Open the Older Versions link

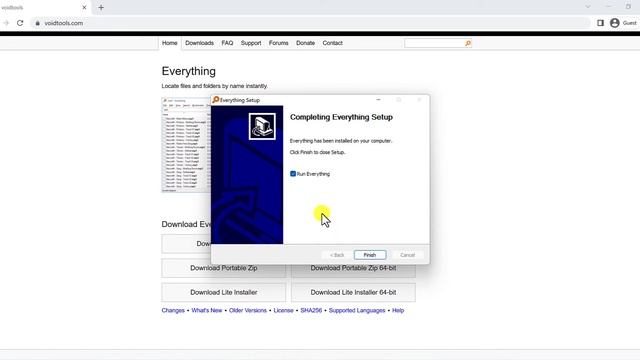pyautogui.click(x=248, y=310)
